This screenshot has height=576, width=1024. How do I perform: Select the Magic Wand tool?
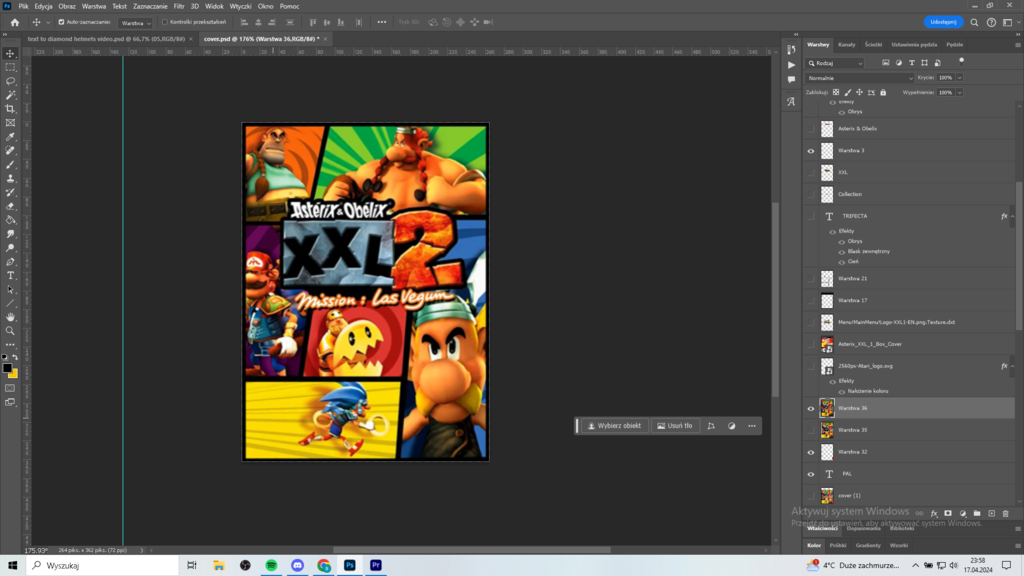pos(10,95)
